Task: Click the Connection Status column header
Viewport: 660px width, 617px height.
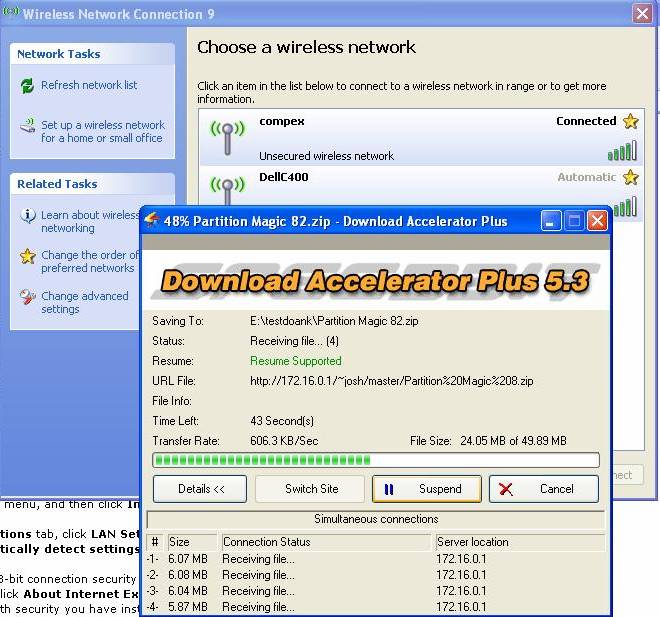Action: (x=326, y=542)
